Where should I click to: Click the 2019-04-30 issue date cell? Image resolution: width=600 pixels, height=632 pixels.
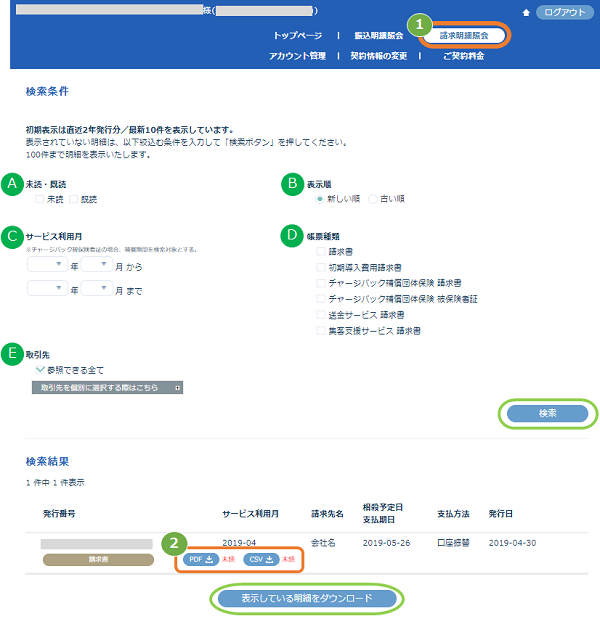point(512,543)
